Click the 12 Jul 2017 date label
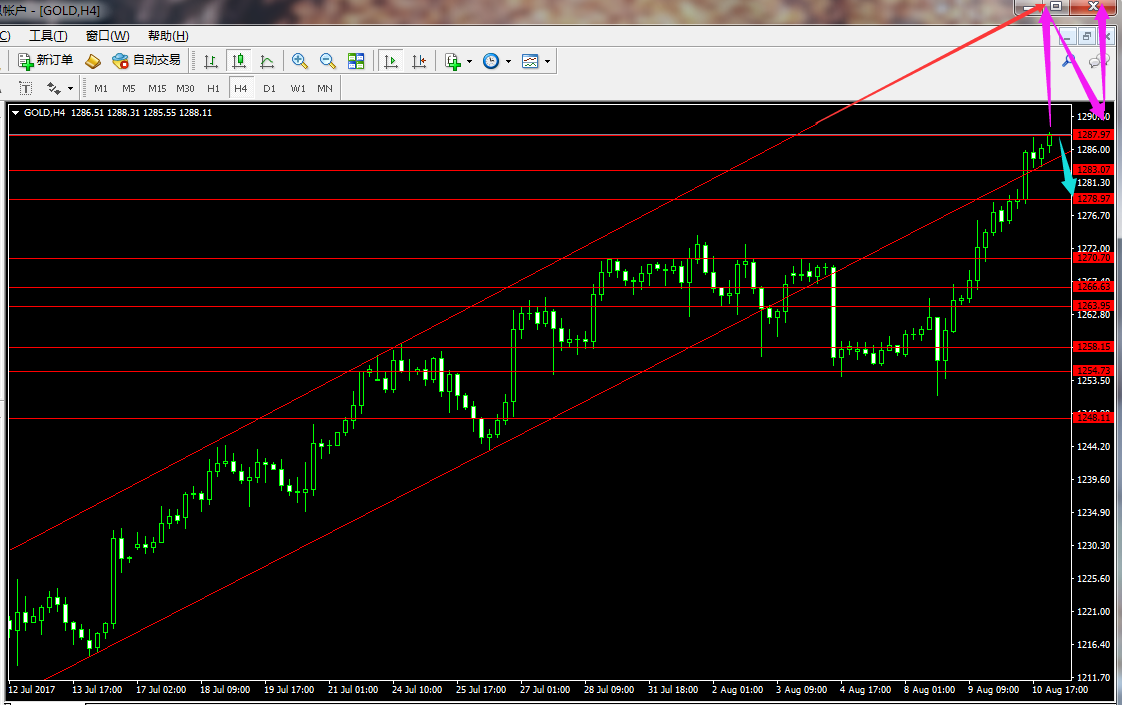The width and height of the screenshot is (1122, 705). tap(31, 690)
